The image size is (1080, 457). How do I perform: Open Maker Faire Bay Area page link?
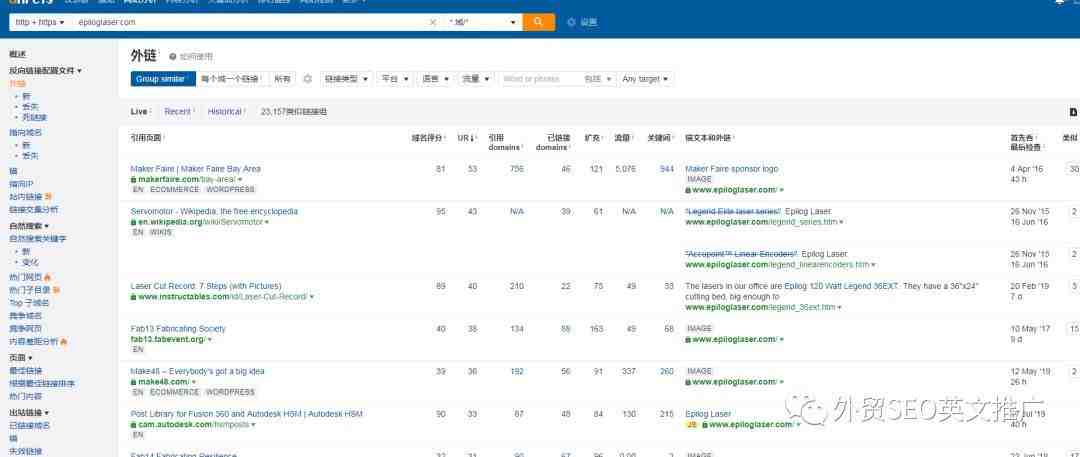(195, 169)
